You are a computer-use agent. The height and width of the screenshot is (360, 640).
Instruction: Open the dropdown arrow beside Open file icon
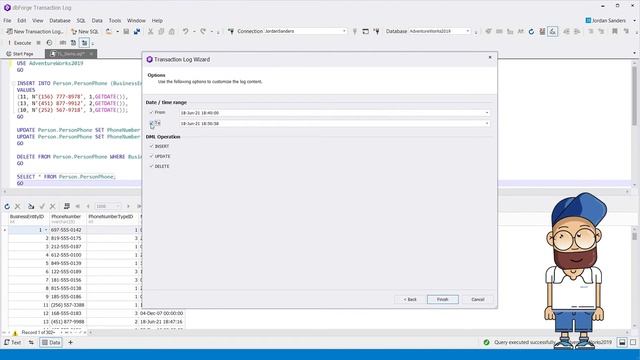point(117,31)
